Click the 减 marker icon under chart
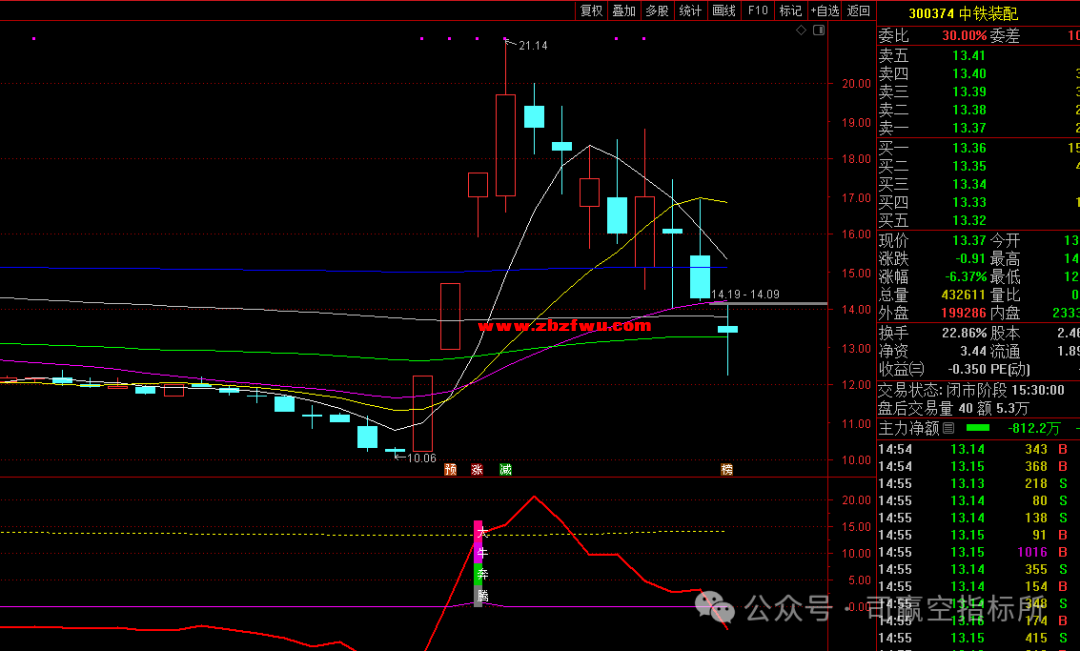The width and height of the screenshot is (1080, 651). coord(506,469)
